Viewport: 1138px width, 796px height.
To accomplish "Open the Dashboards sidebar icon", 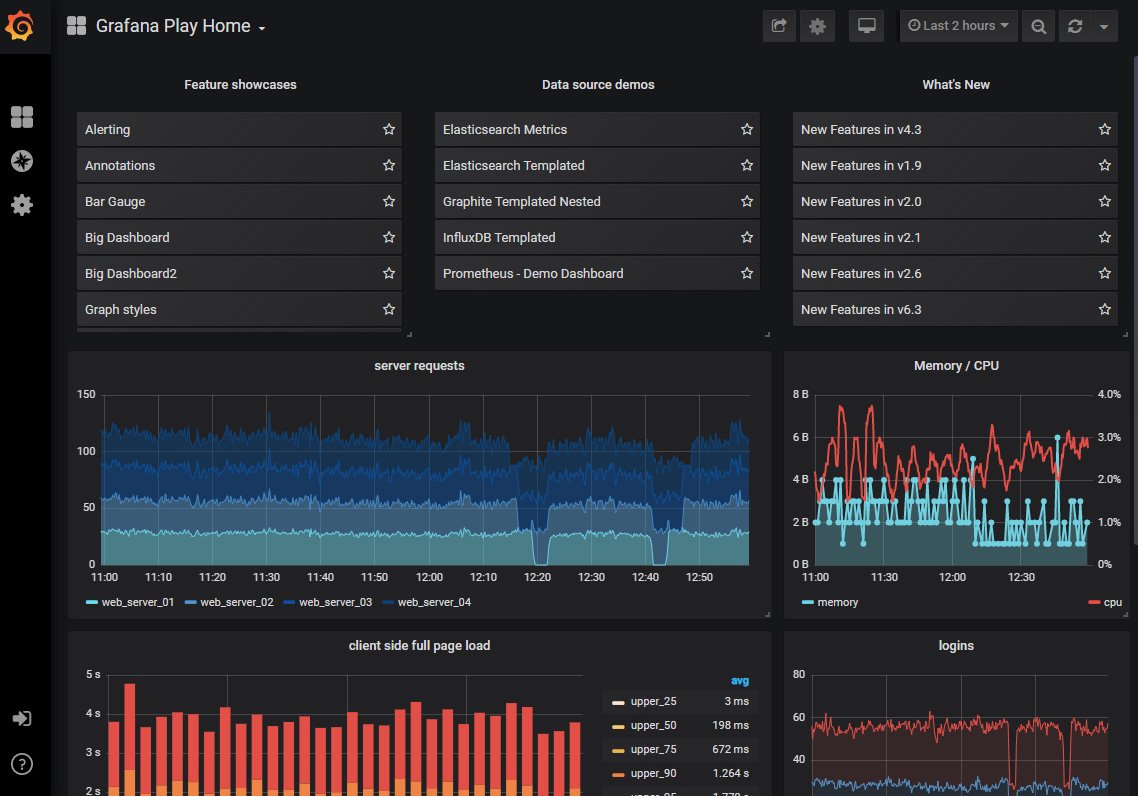I will (x=22, y=118).
